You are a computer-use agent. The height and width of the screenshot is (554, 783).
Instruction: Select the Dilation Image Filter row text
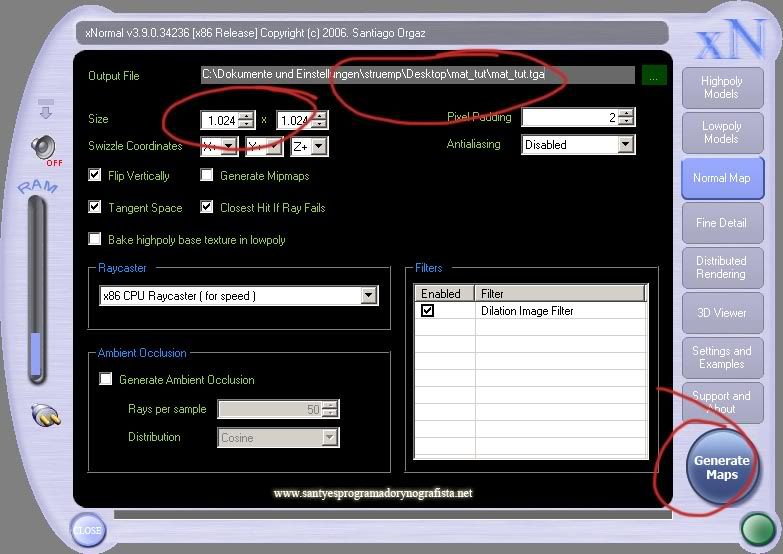[x=527, y=311]
